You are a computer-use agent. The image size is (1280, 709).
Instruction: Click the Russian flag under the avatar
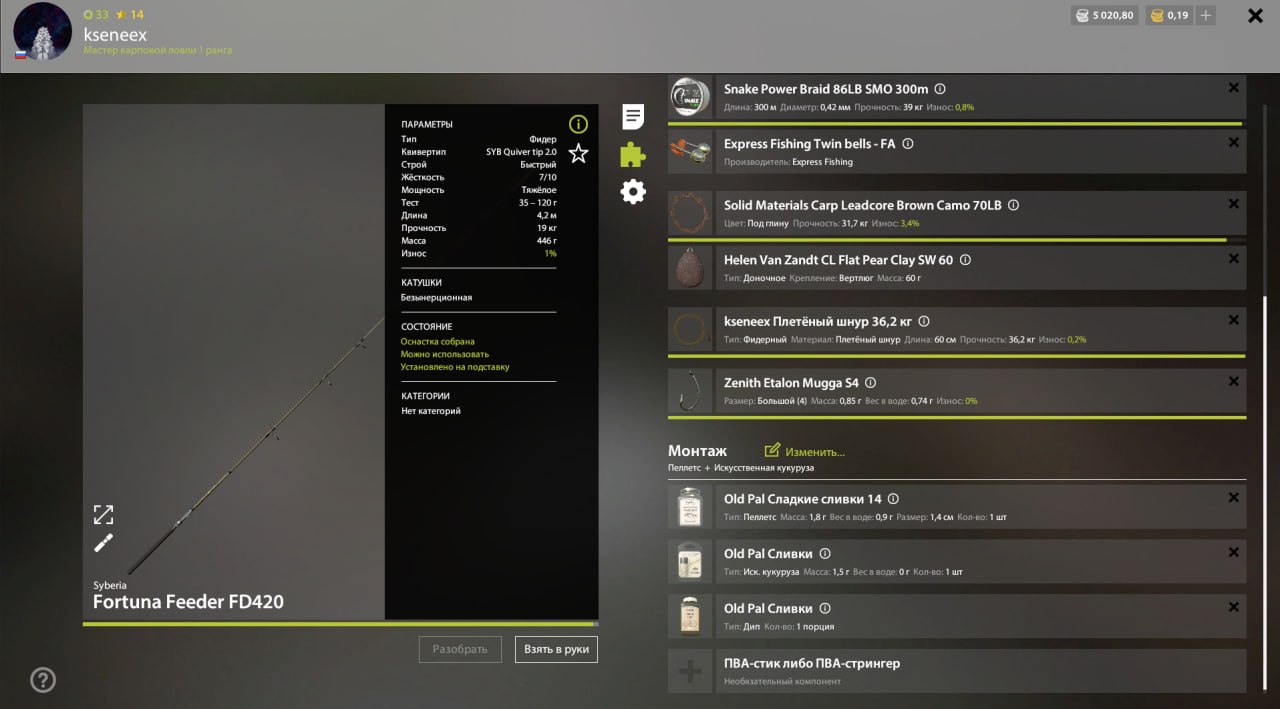20,54
